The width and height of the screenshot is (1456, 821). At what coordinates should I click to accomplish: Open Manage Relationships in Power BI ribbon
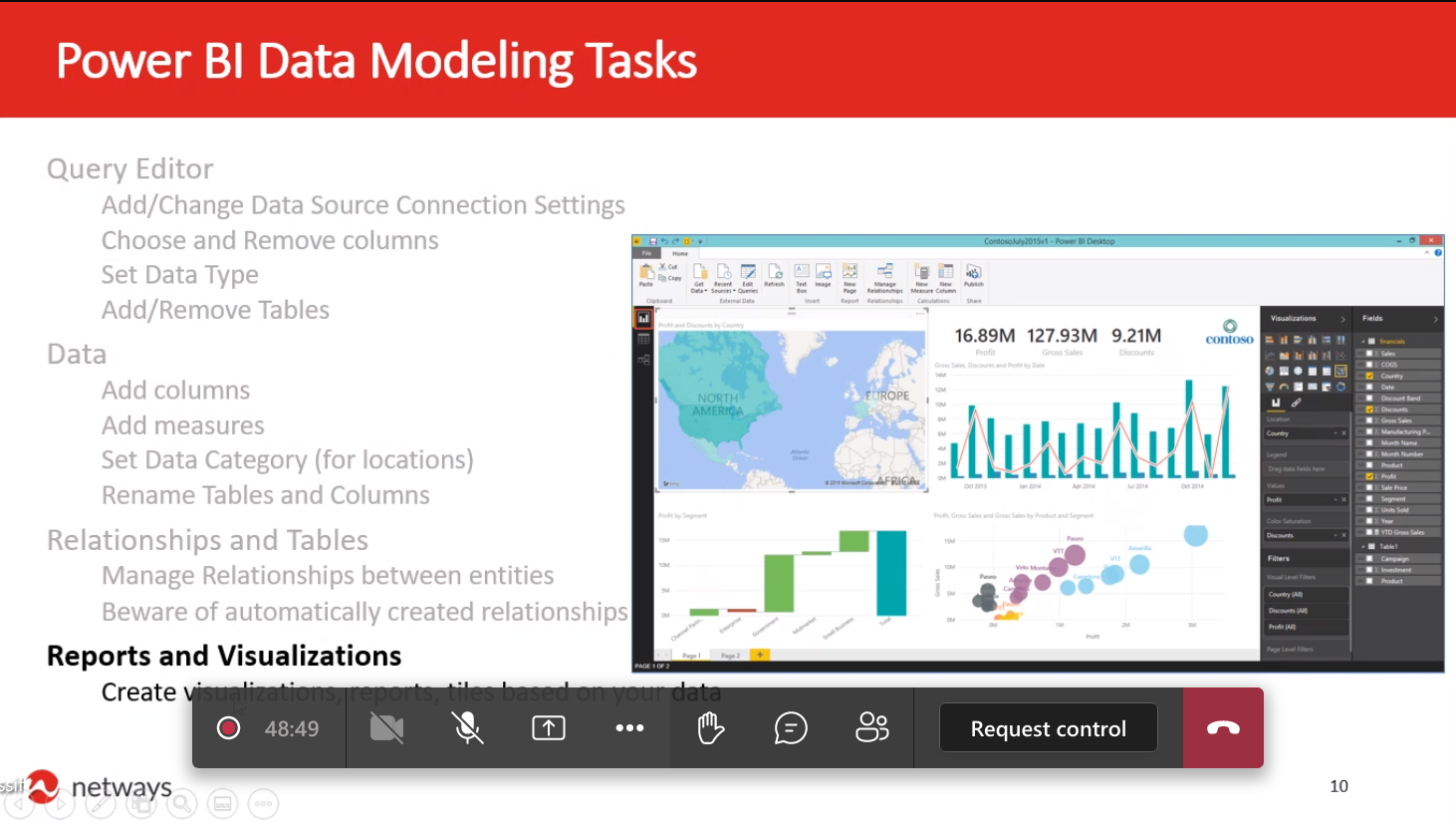tap(884, 278)
